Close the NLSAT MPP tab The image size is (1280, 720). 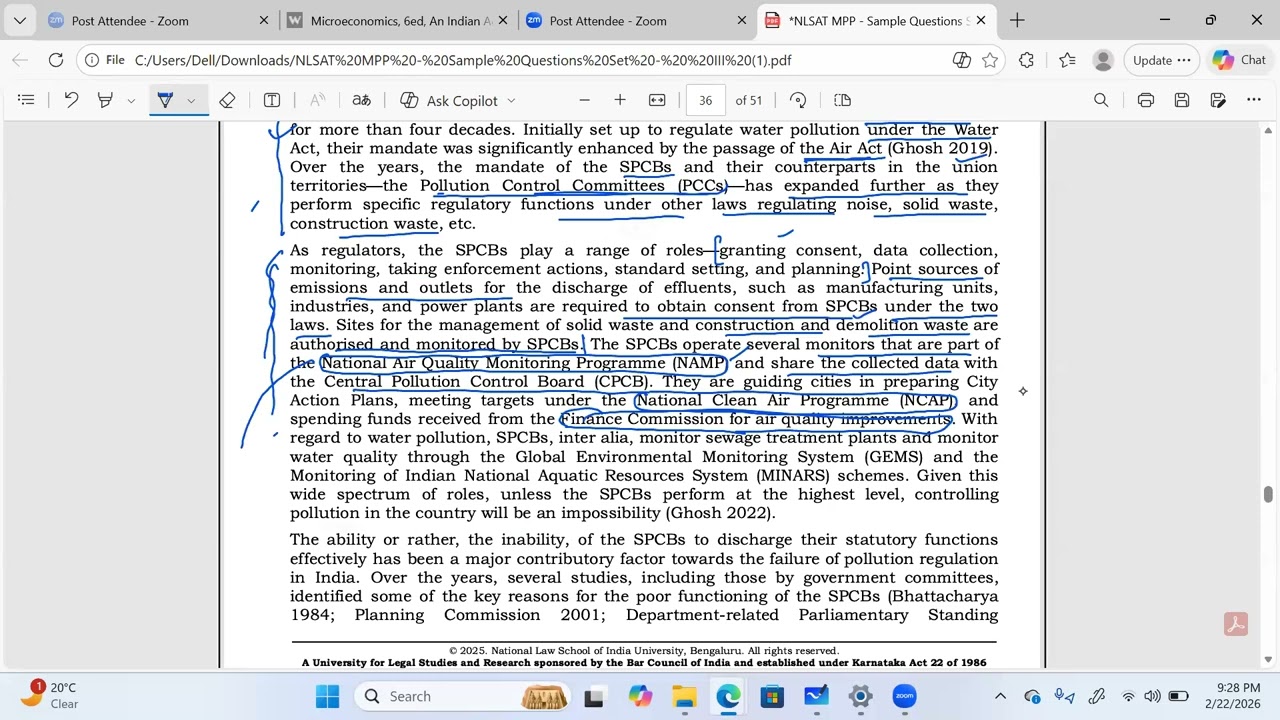click(x=980, y=20)
